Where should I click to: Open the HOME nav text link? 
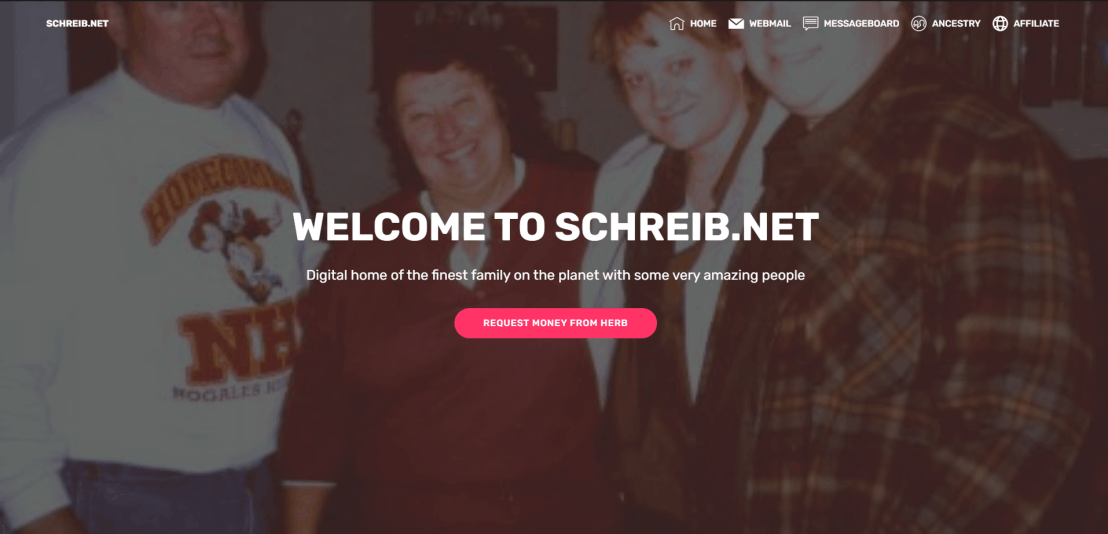point(703,23)
